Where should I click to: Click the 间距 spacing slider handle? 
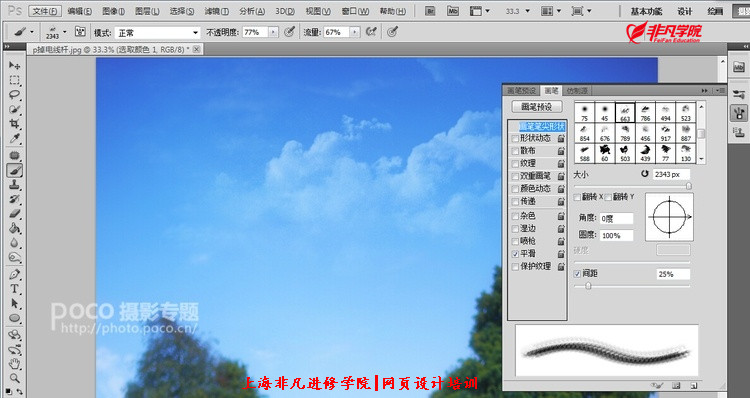click(x=588, y=286)
